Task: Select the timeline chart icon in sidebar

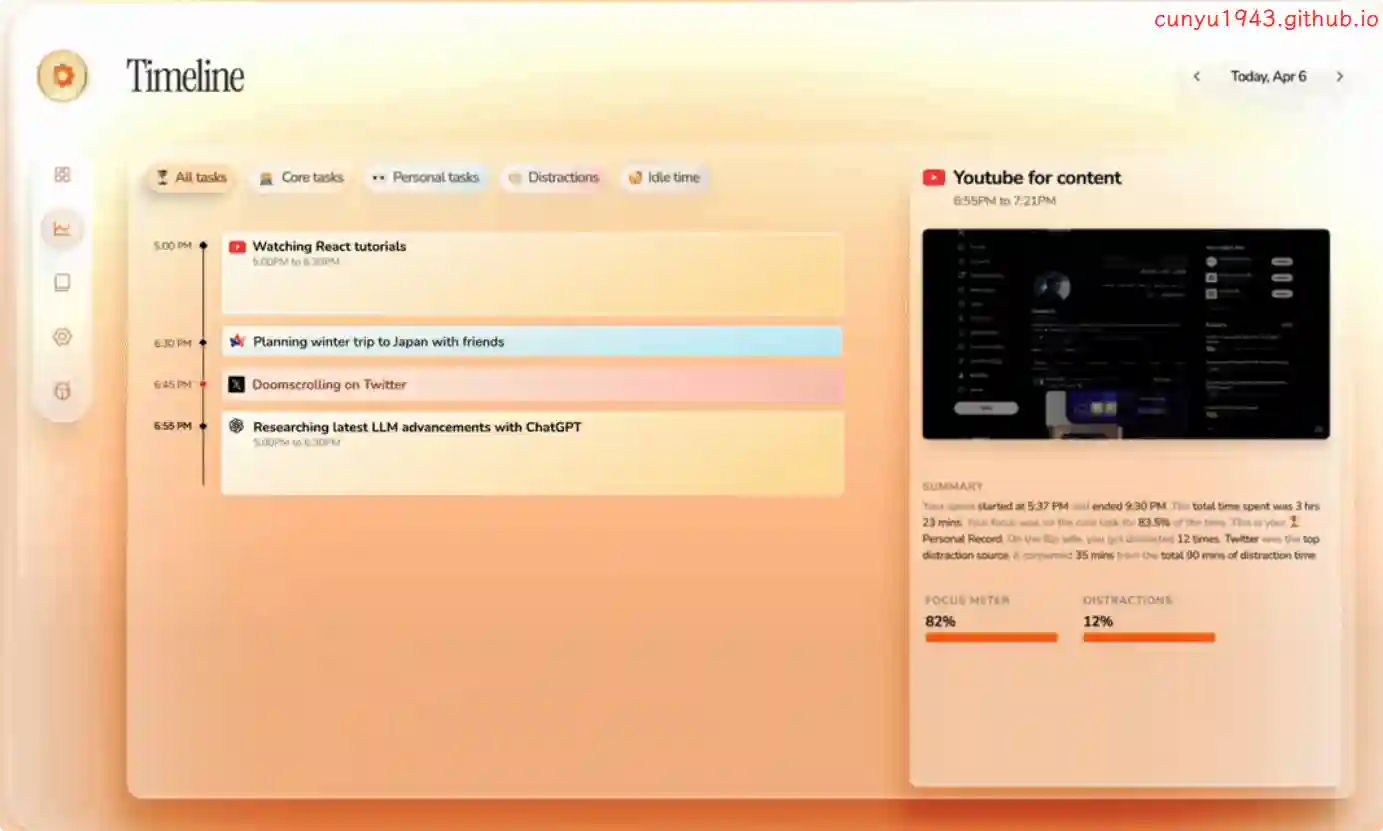Action: [62, 229]
